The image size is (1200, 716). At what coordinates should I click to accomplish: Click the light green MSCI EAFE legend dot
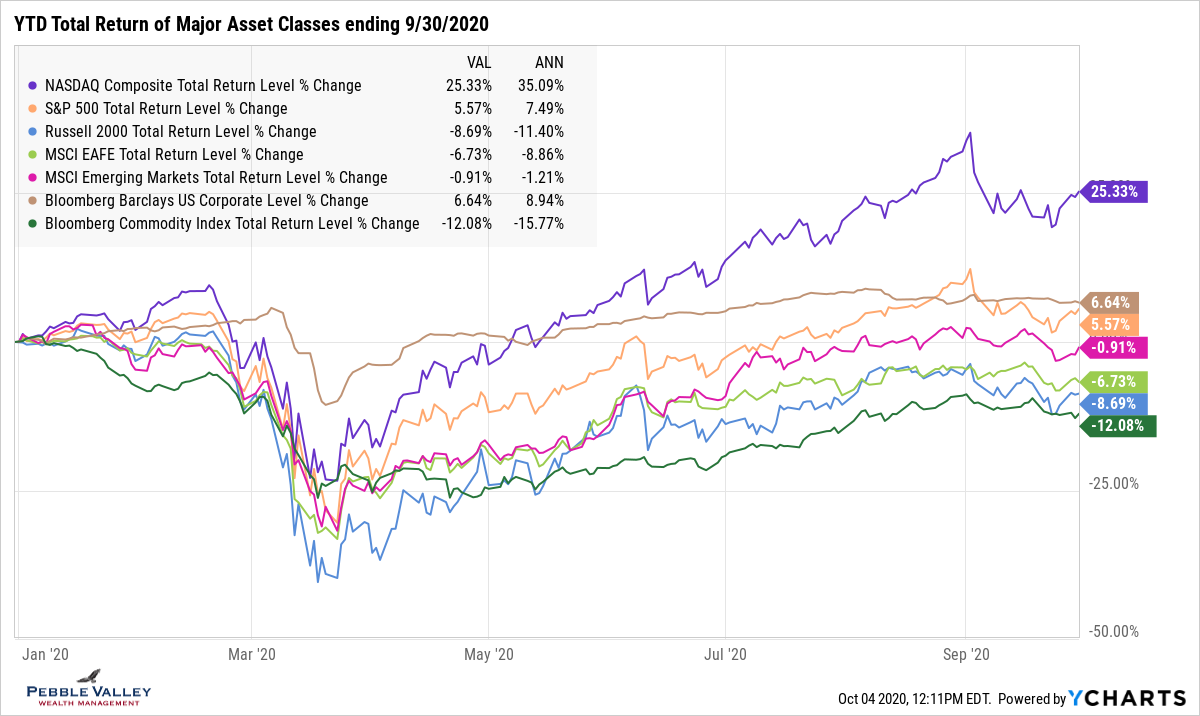click(36, 155)
